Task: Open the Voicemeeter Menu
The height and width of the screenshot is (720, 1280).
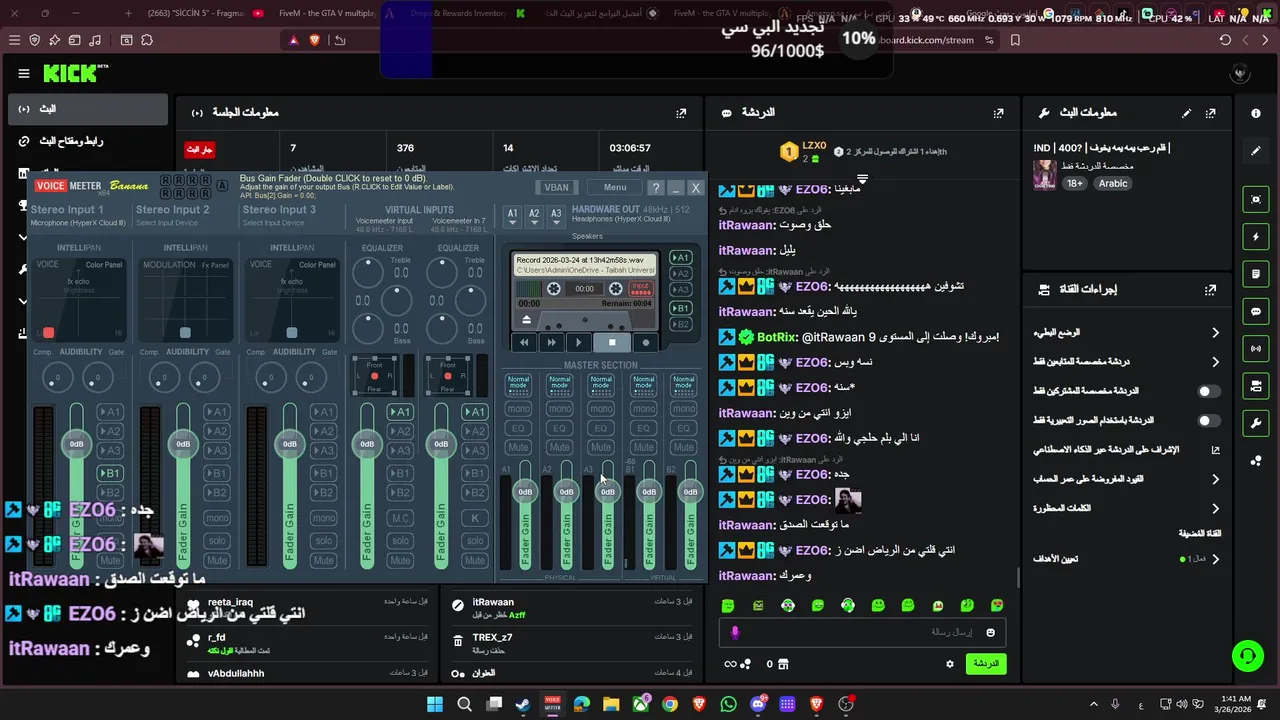Action: click(x=615, y=187)
